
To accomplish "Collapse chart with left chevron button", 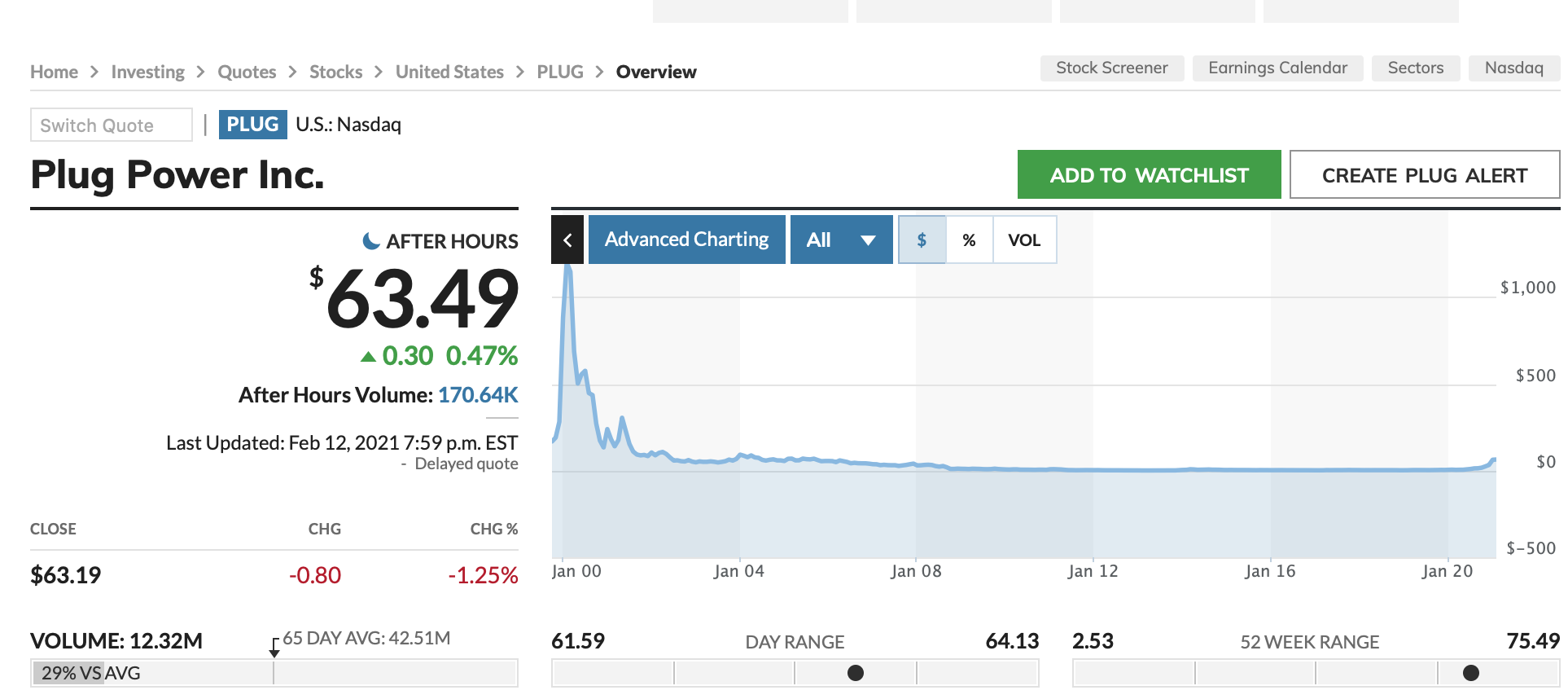I will [567, 240].
